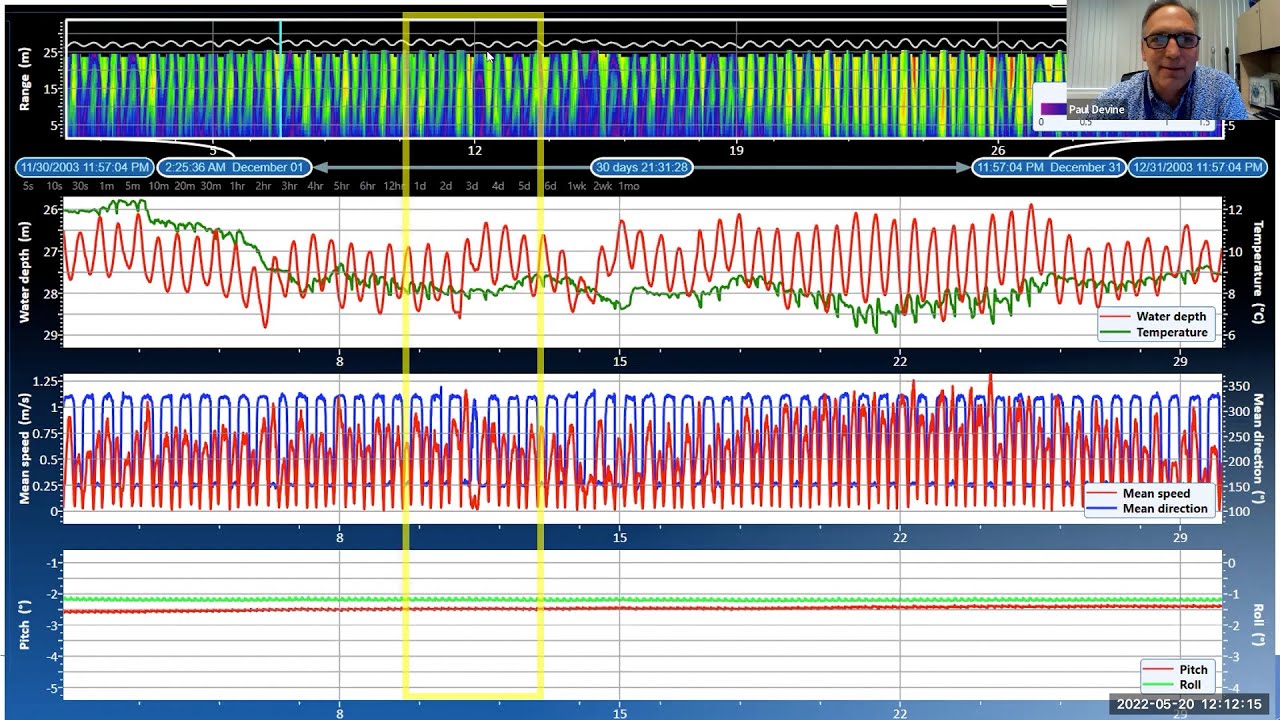Click the 2022-05-20 12:12:15 timestamp

1189,704
